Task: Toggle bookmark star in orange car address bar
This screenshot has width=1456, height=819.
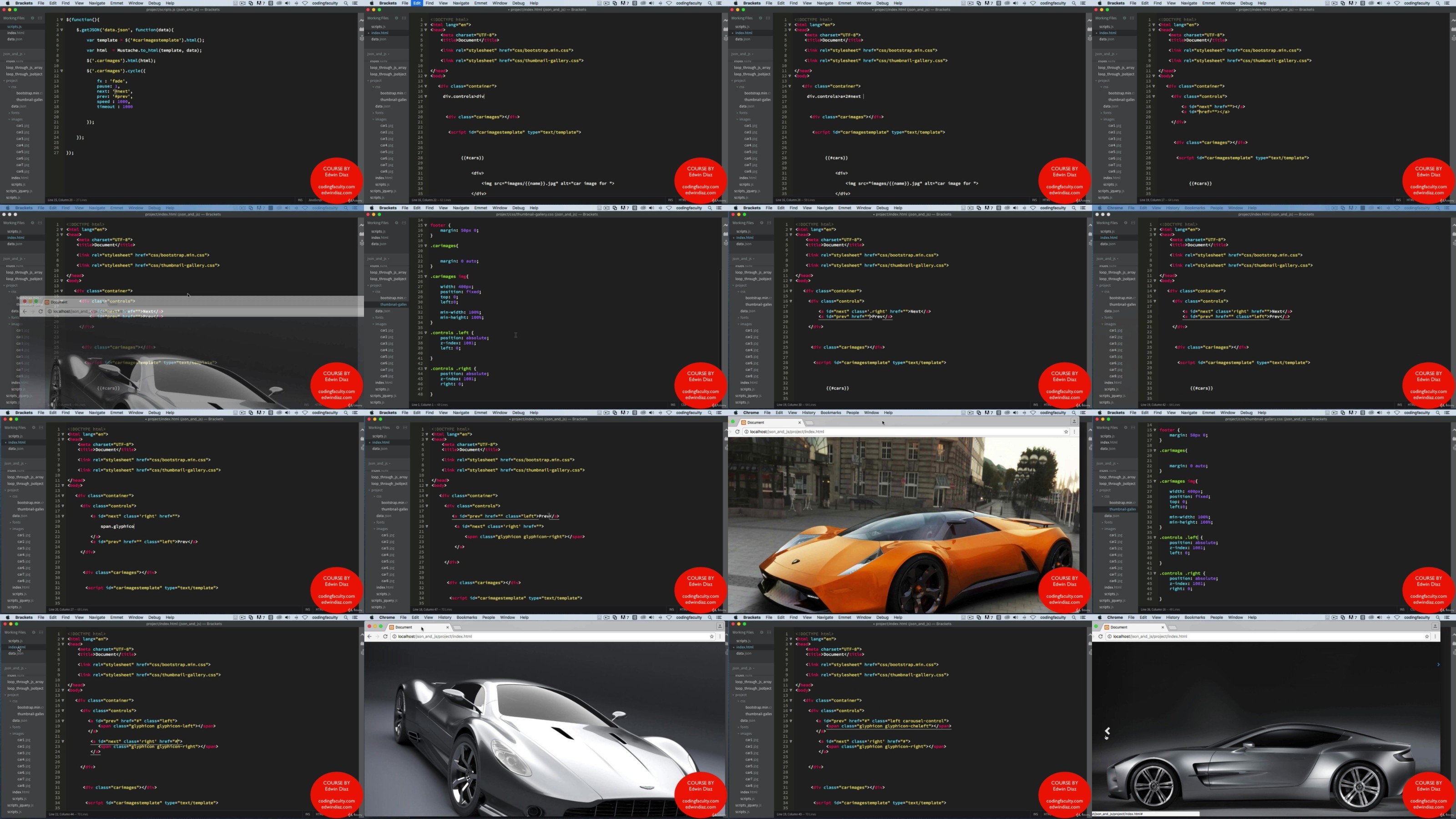Action: coord(1066,432)
